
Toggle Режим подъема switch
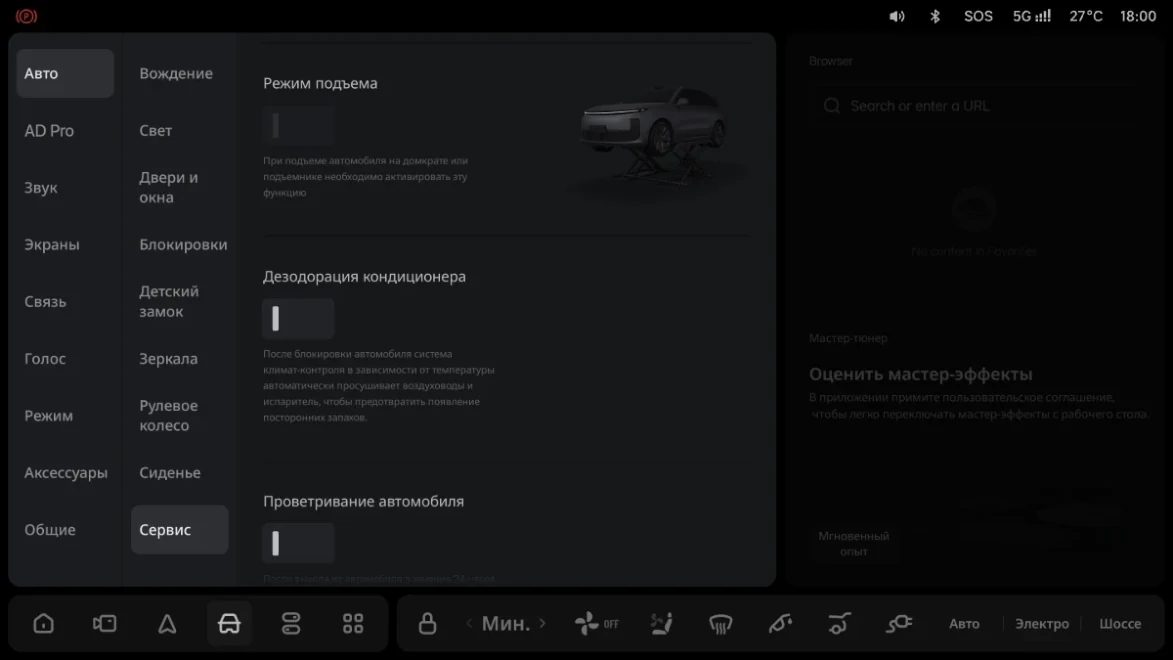298,125
